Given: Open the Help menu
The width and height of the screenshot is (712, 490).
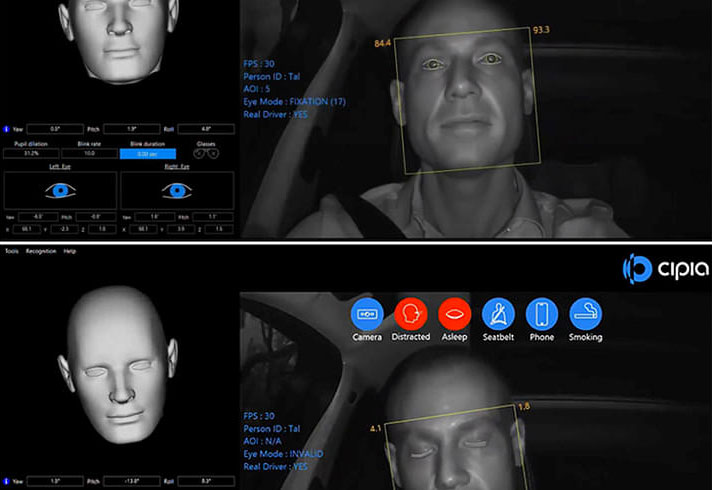Looking at the screenshot, I should [x=70, y=251].
